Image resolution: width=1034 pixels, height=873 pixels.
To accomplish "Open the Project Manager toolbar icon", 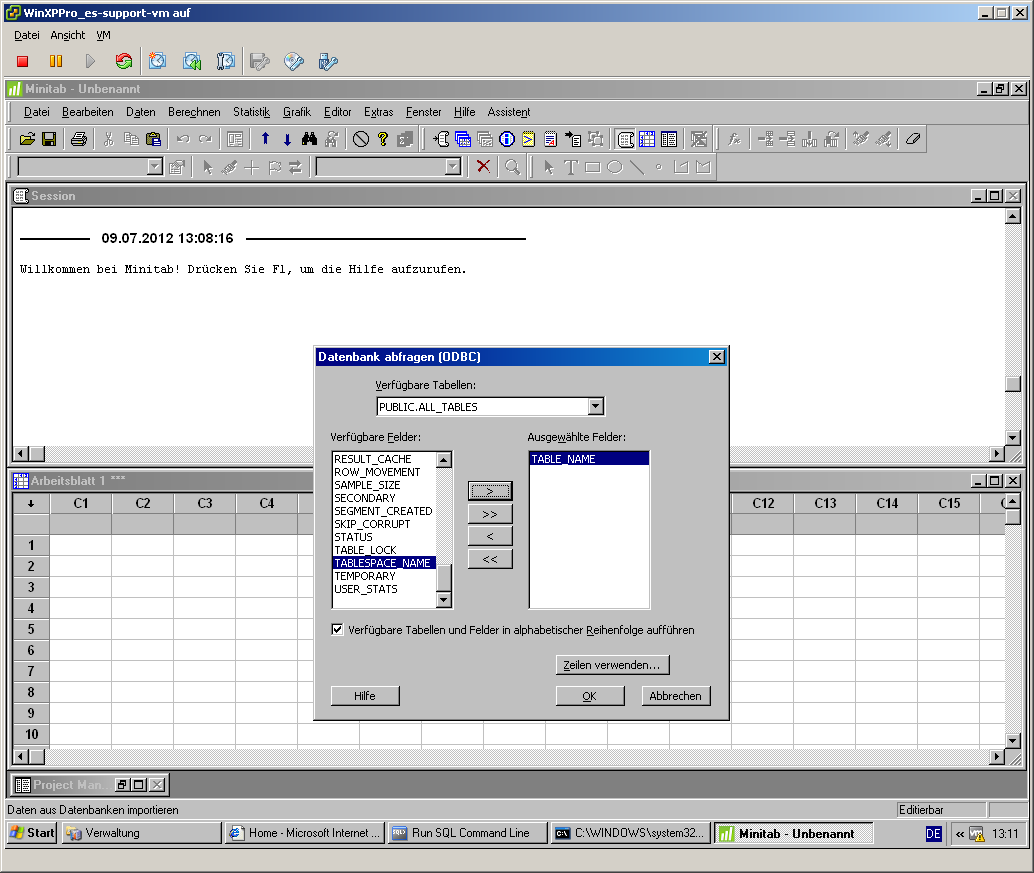I will pos(669,139).
